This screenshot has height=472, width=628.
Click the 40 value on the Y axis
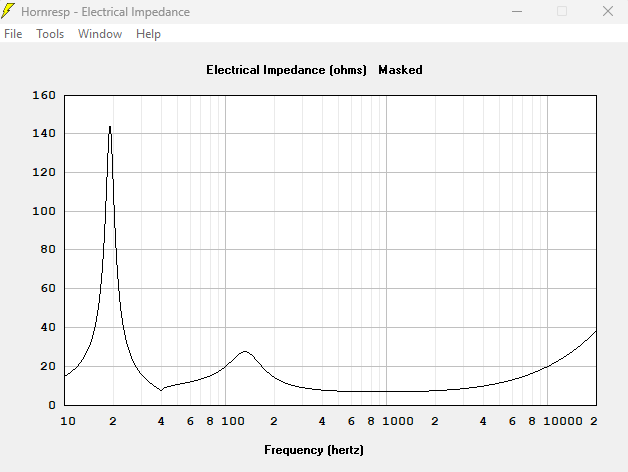click(x=48, y=327)
